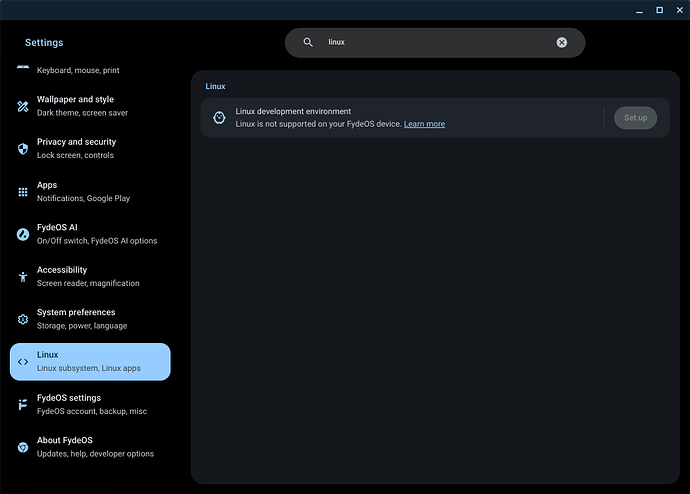The image size is (690, 494).
Task: Click the About FydeOS logo icon
Action: pyautogui.click(x=23, y=447)
